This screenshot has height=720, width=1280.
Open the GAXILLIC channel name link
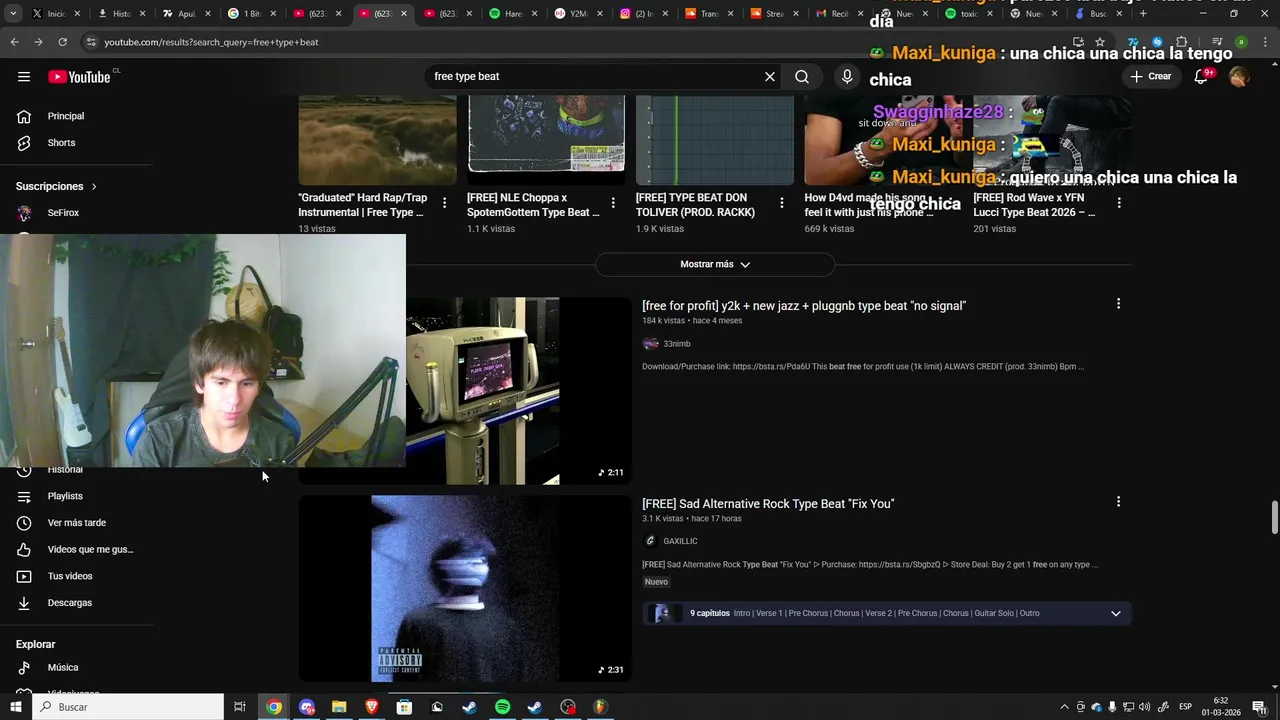680,541
